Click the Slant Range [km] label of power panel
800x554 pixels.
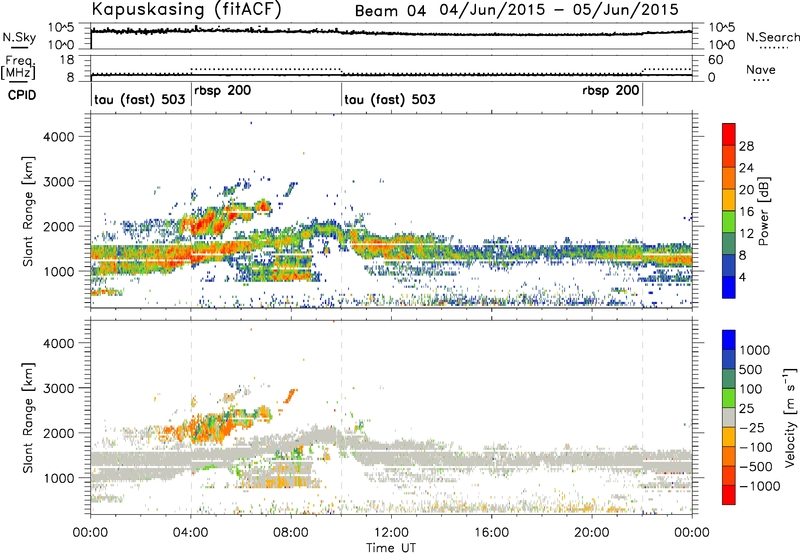click(x=28, y=211)
